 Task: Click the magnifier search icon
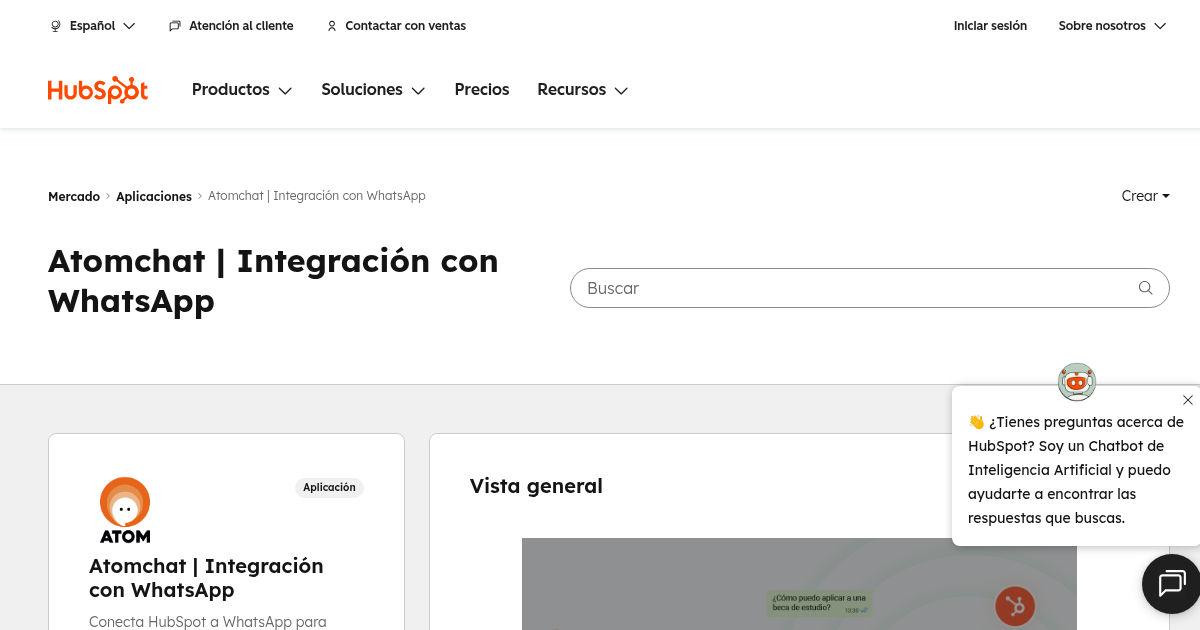click(x=1146, y=288)
